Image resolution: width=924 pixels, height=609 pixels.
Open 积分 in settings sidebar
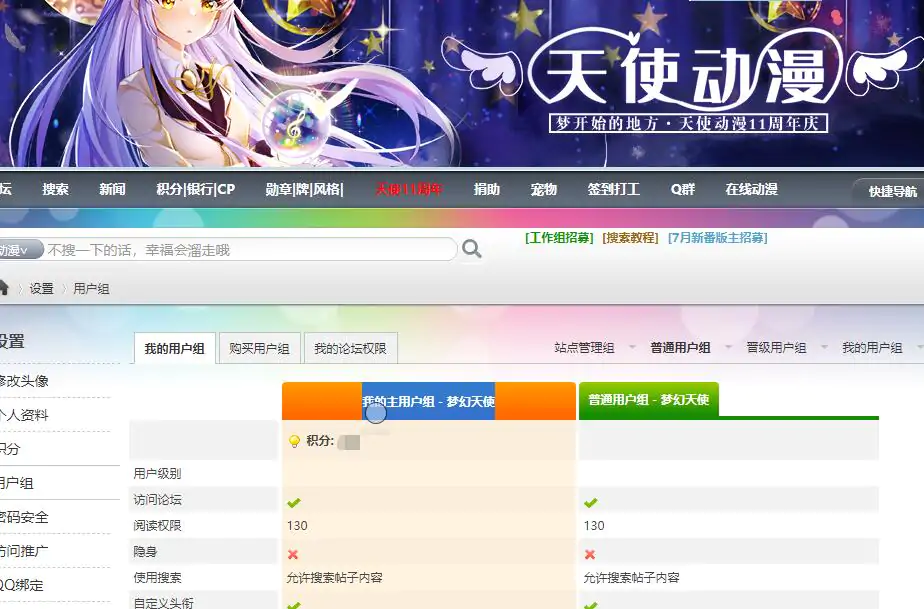[10, 449]
